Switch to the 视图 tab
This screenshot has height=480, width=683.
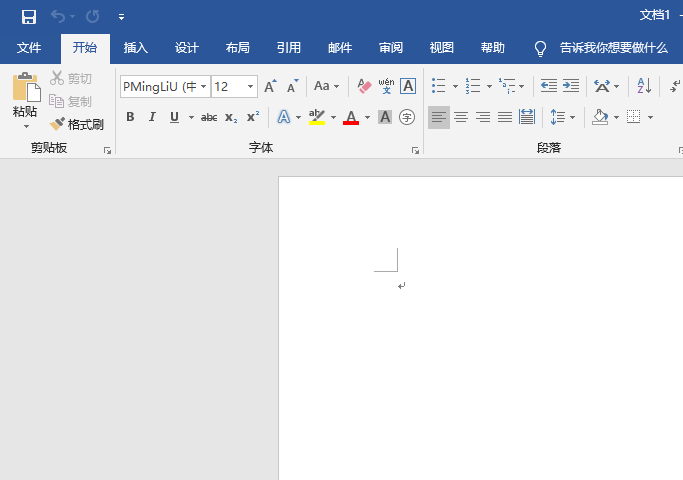442,47
